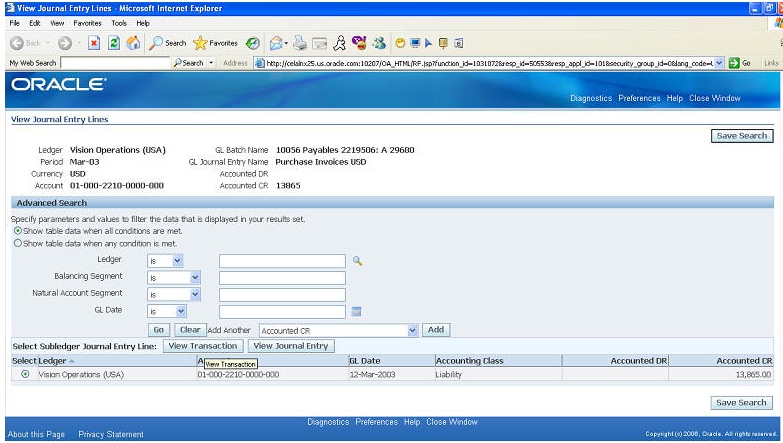Open the About this Page link
783x443 pixels.
(36, 435)
